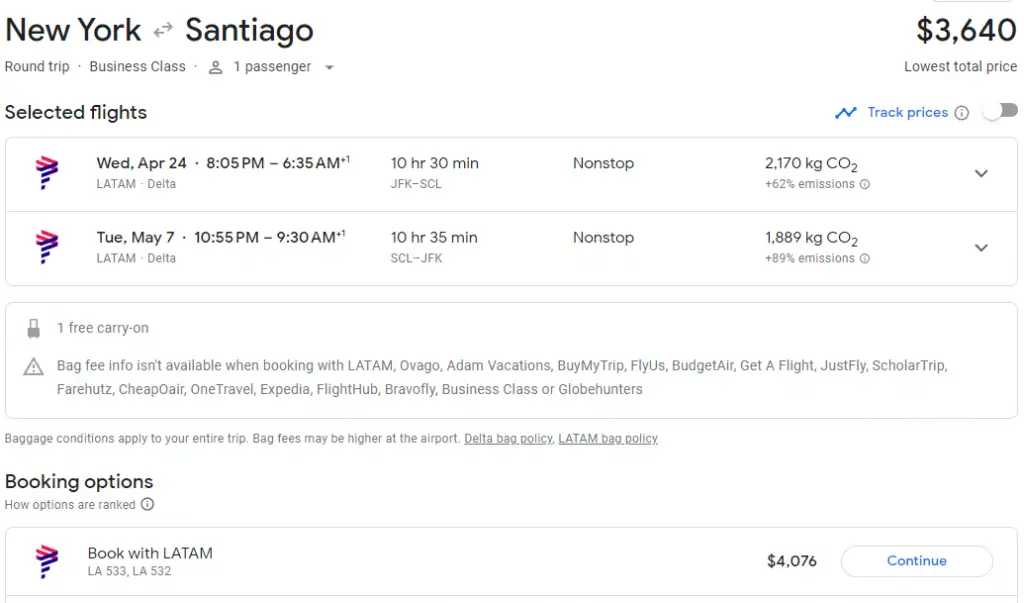Click the bag fee warning triangle icon
Image resolution: width=1024 pixels, height=603 pixels.
[34, 366]
